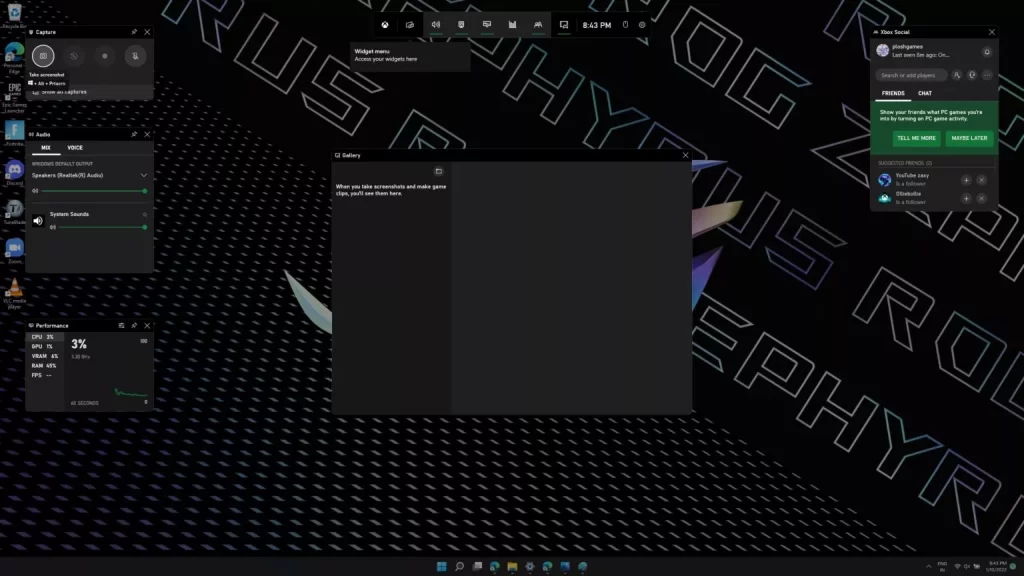Select the VRAM metric in Performance
Viewport: 1024px width, 576px height.
(x=43, y=357)
